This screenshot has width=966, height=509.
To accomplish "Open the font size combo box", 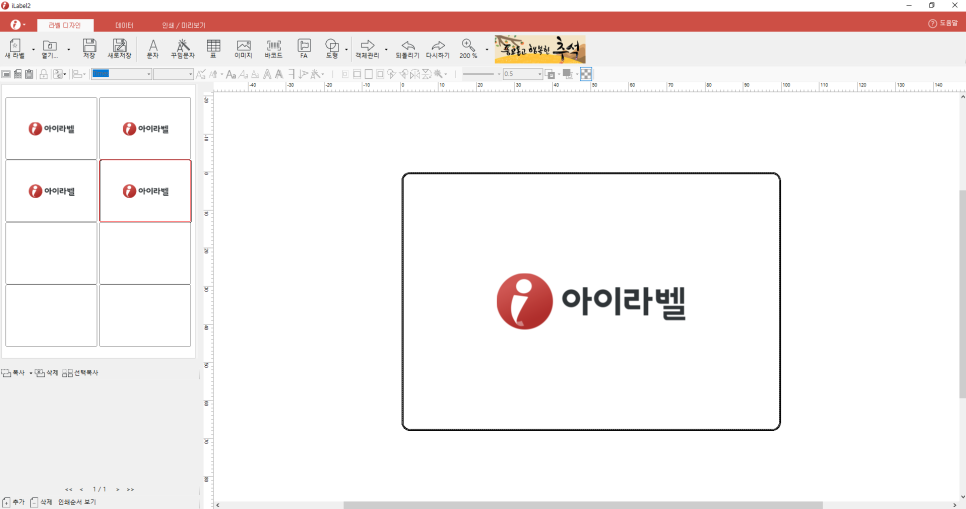I will tap(173, 74).
